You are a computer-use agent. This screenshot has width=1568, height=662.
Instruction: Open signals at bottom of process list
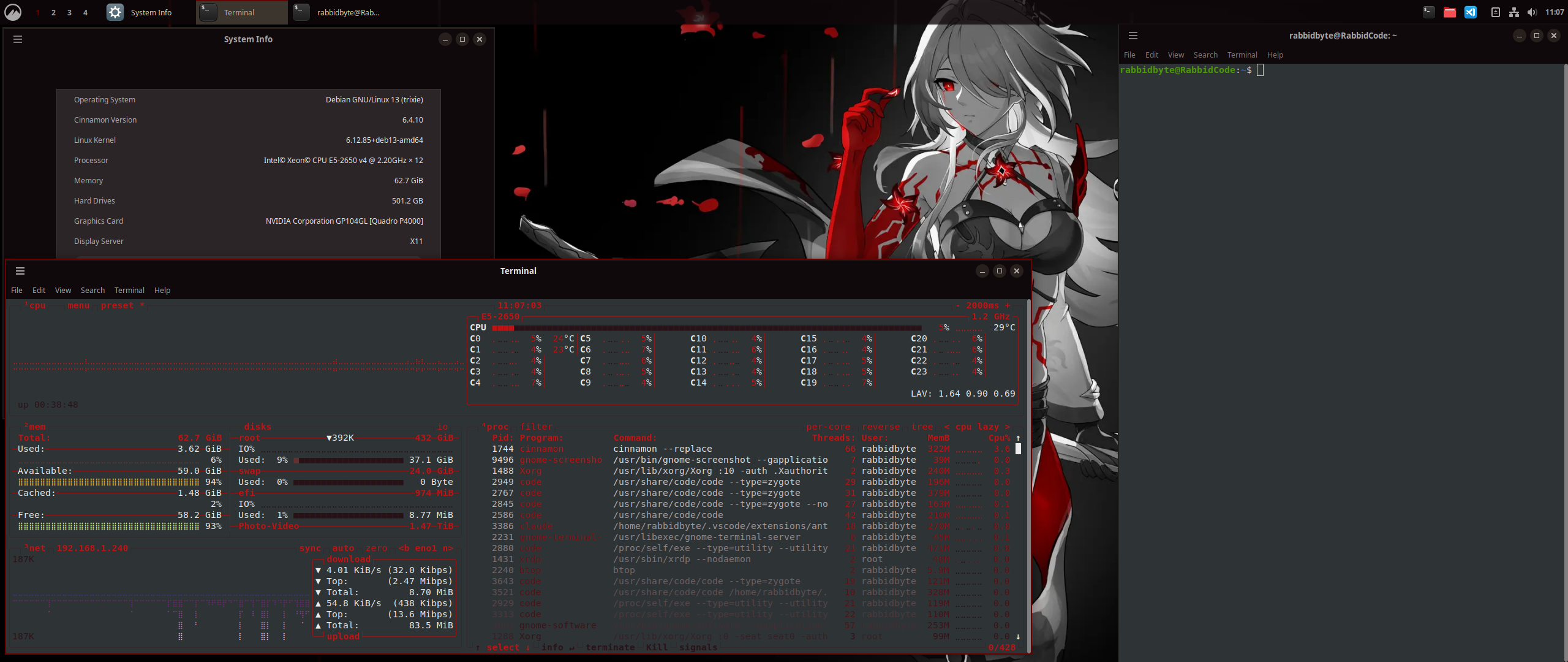point(698,647)
